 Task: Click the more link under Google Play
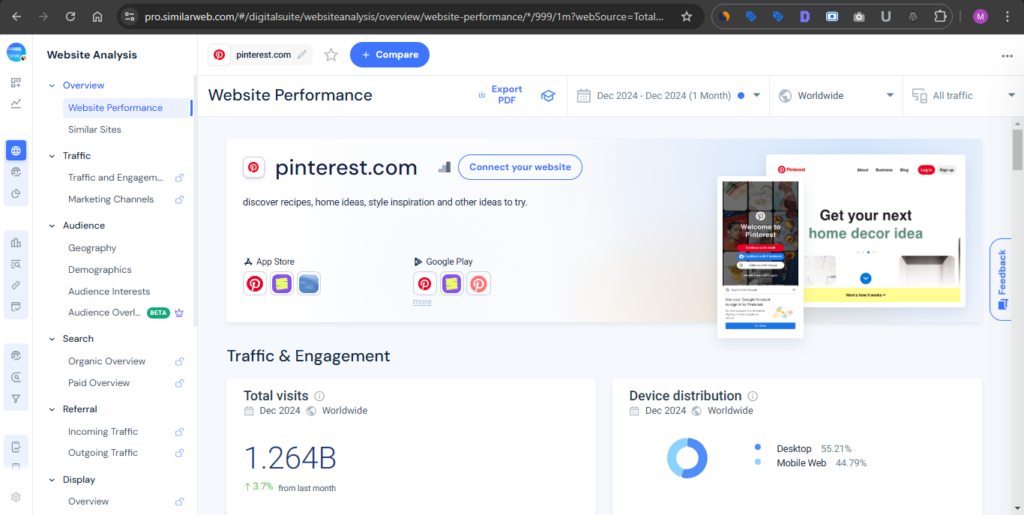pos(422,302)
